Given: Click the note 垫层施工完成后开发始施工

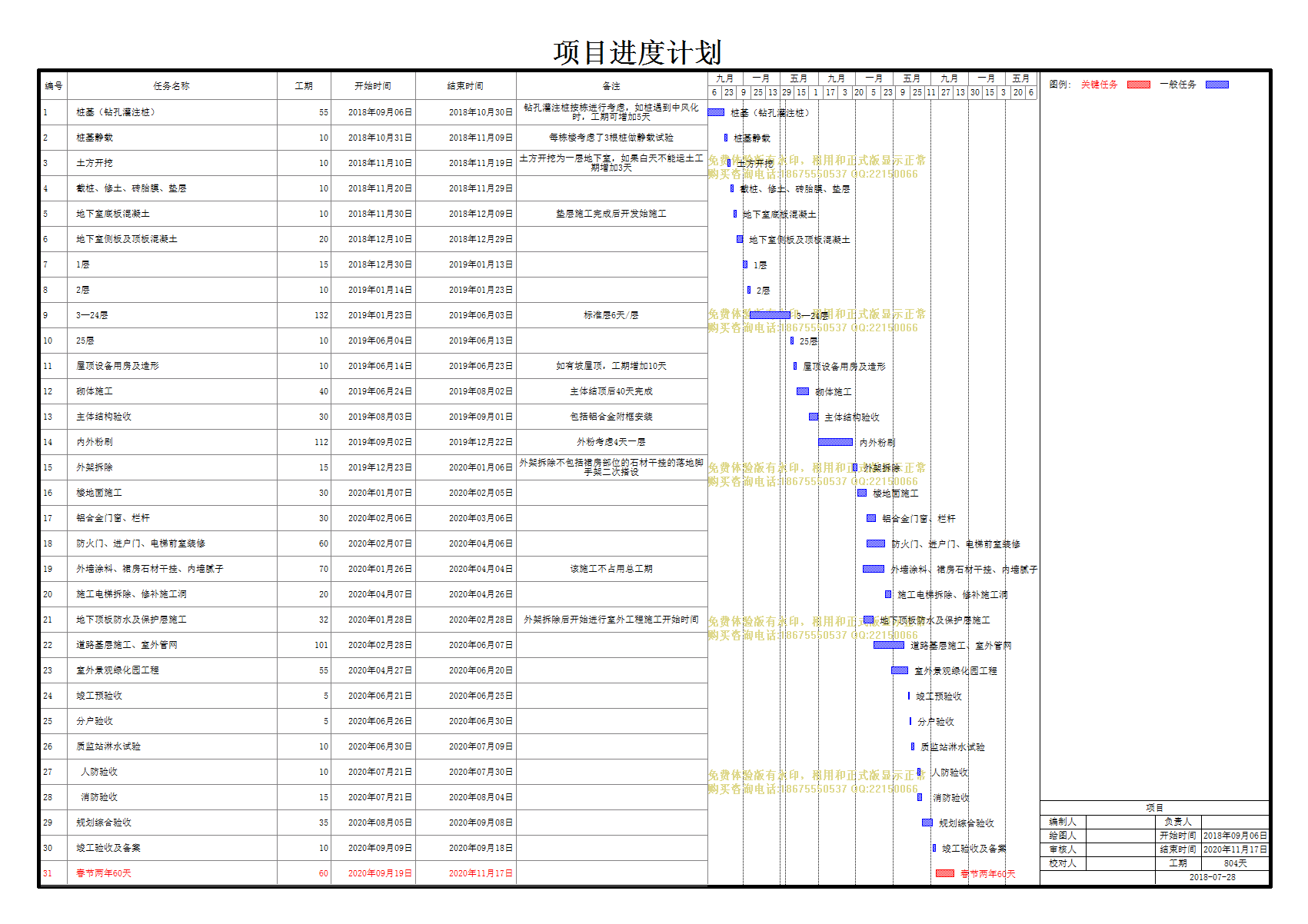Looking at the screenshot, I should click(x=611, y=214).
